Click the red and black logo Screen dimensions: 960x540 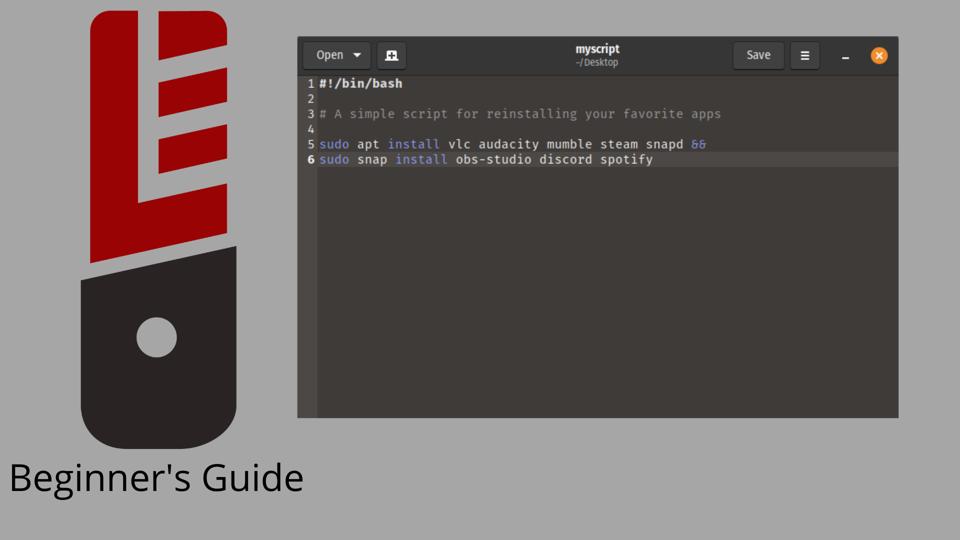(158, 230)
